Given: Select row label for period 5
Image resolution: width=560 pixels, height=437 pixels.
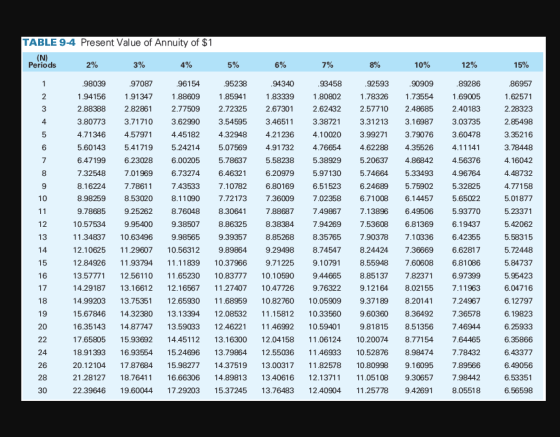Looking at the screenshot, I should click(44, 135).
